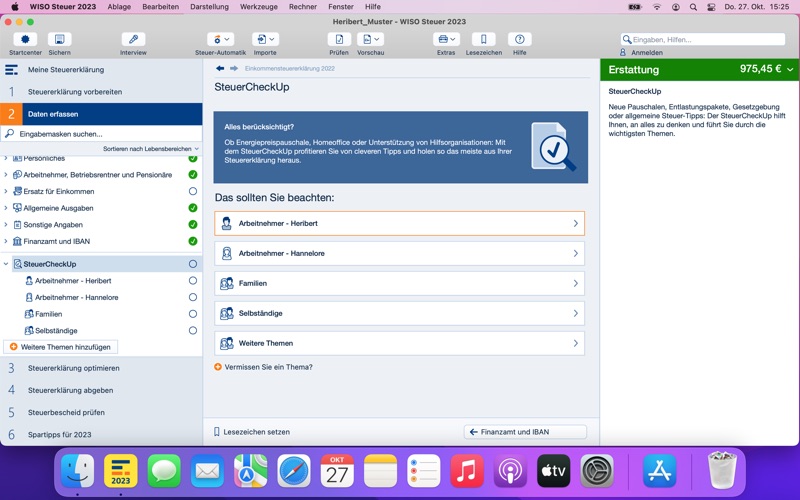Open the Extras toolbar icon
Image resolution: width=800 pixels, height=500 pixels.
[446, 39]
